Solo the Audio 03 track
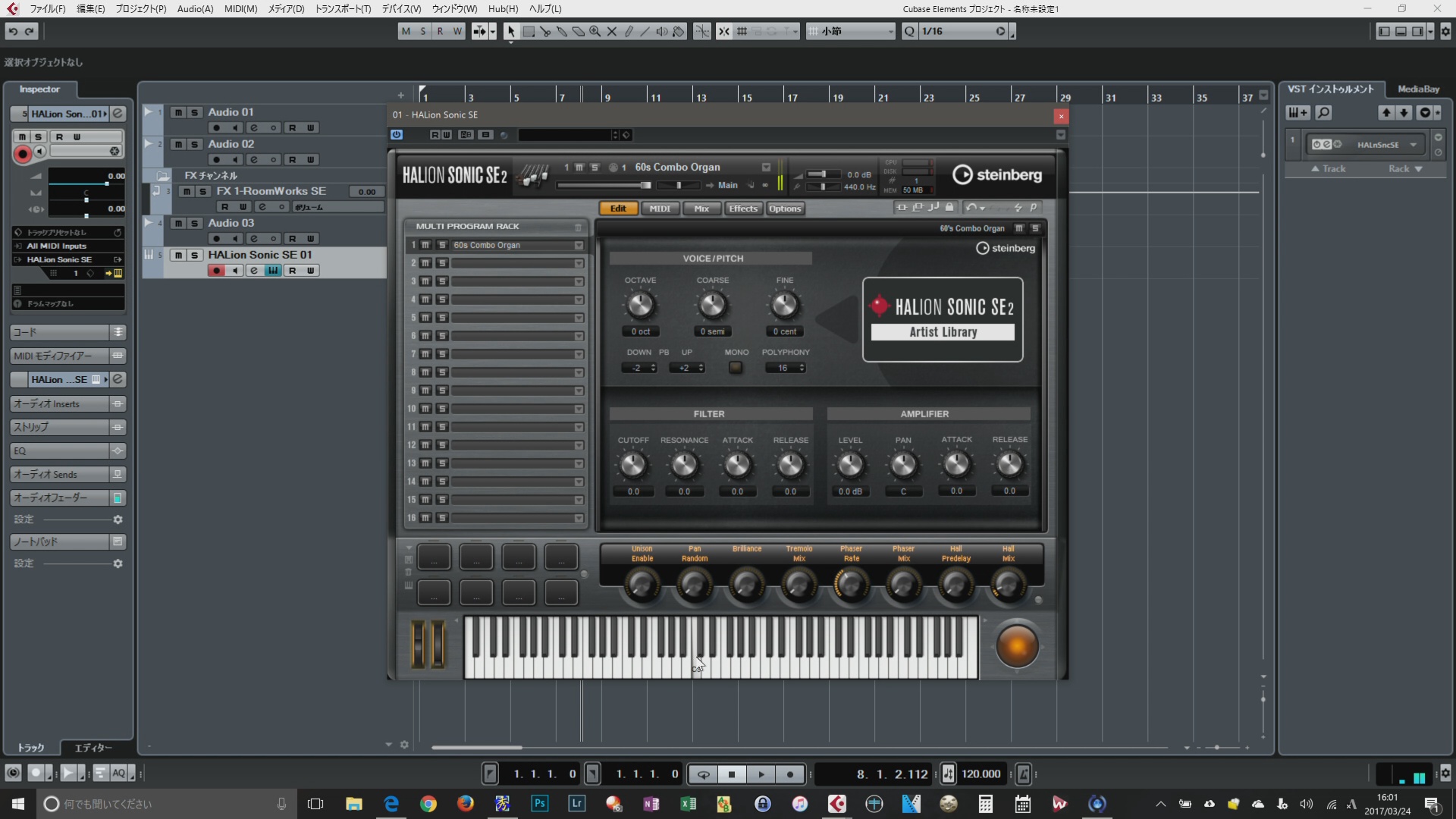The height and width of the screenshot is (819, 1456). [x=195, y=223]
